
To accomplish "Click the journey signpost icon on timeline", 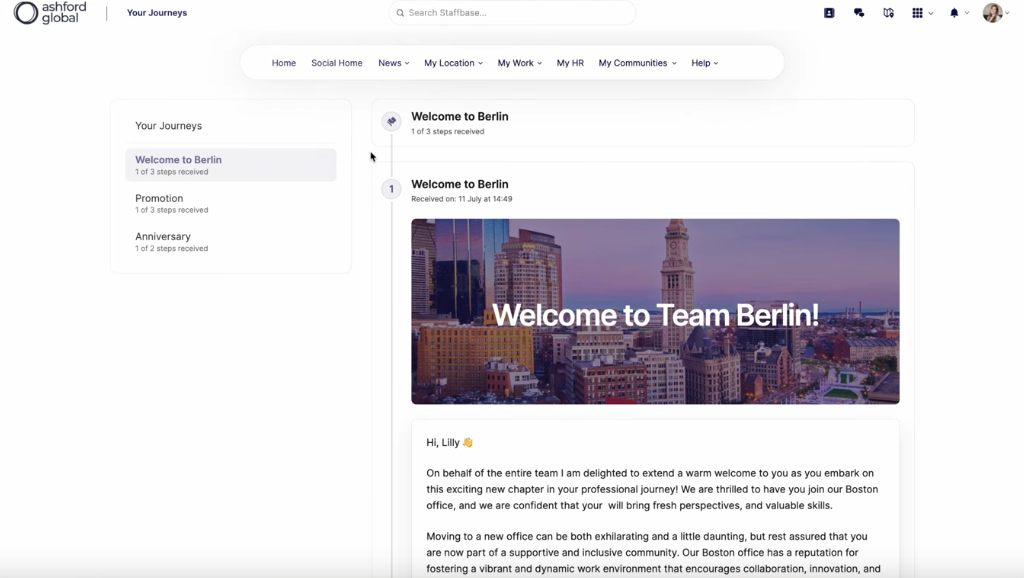I will [391, 121].
